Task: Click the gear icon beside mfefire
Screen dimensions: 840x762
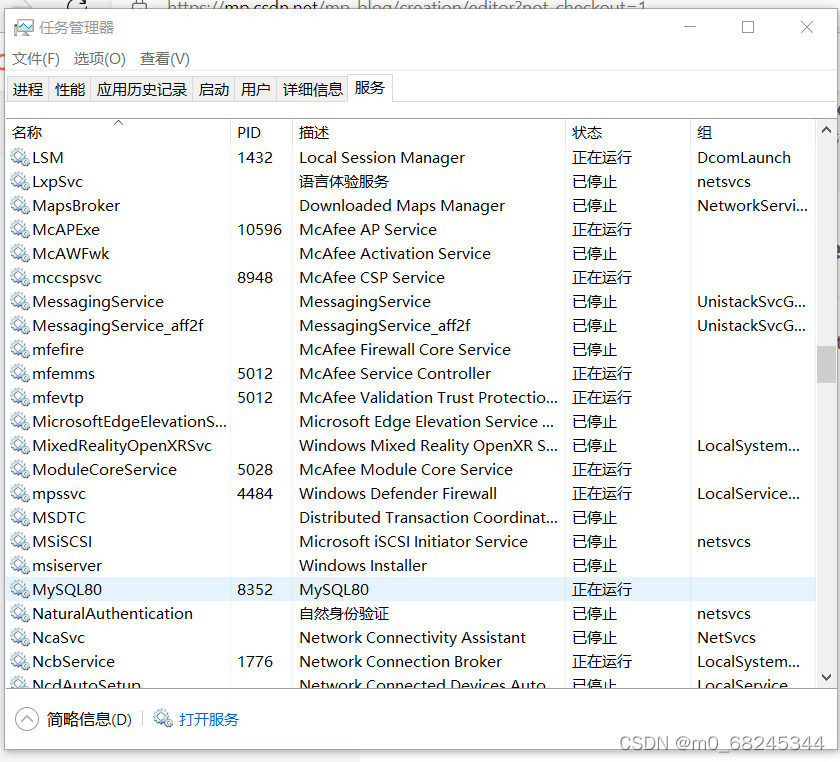Action: (x=20, y=349)
